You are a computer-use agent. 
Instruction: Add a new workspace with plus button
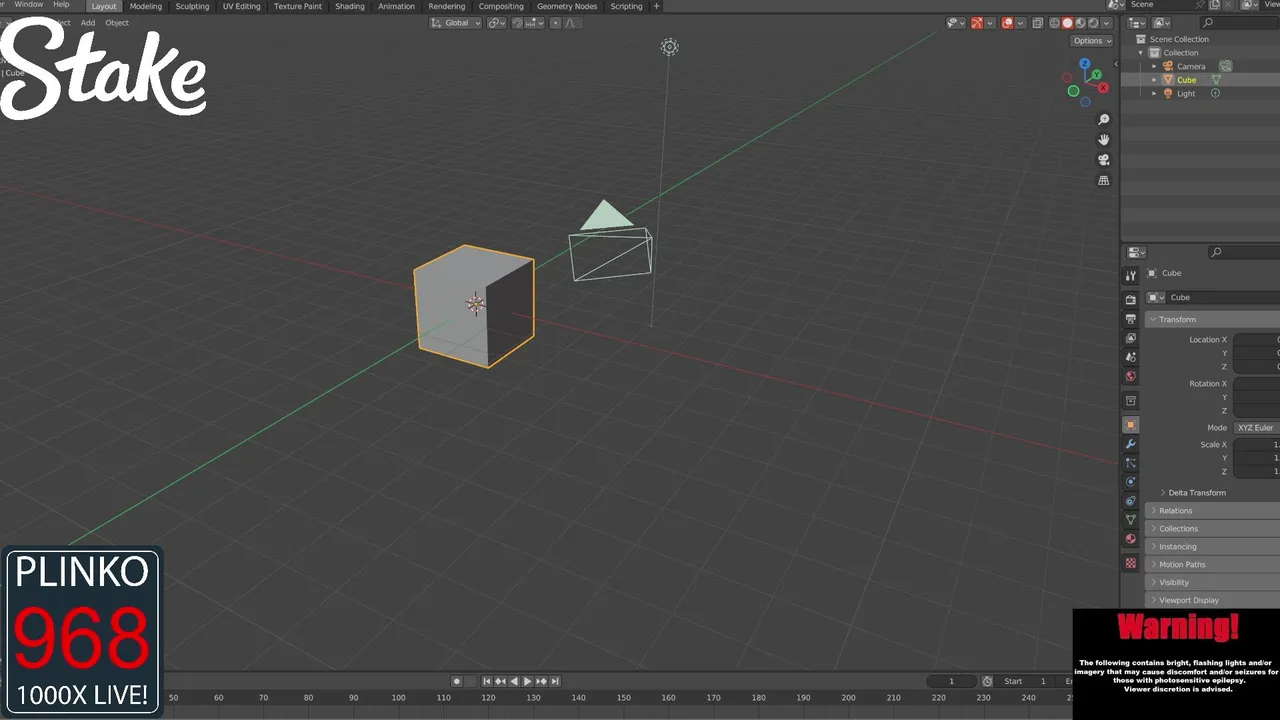click(657, 6)
